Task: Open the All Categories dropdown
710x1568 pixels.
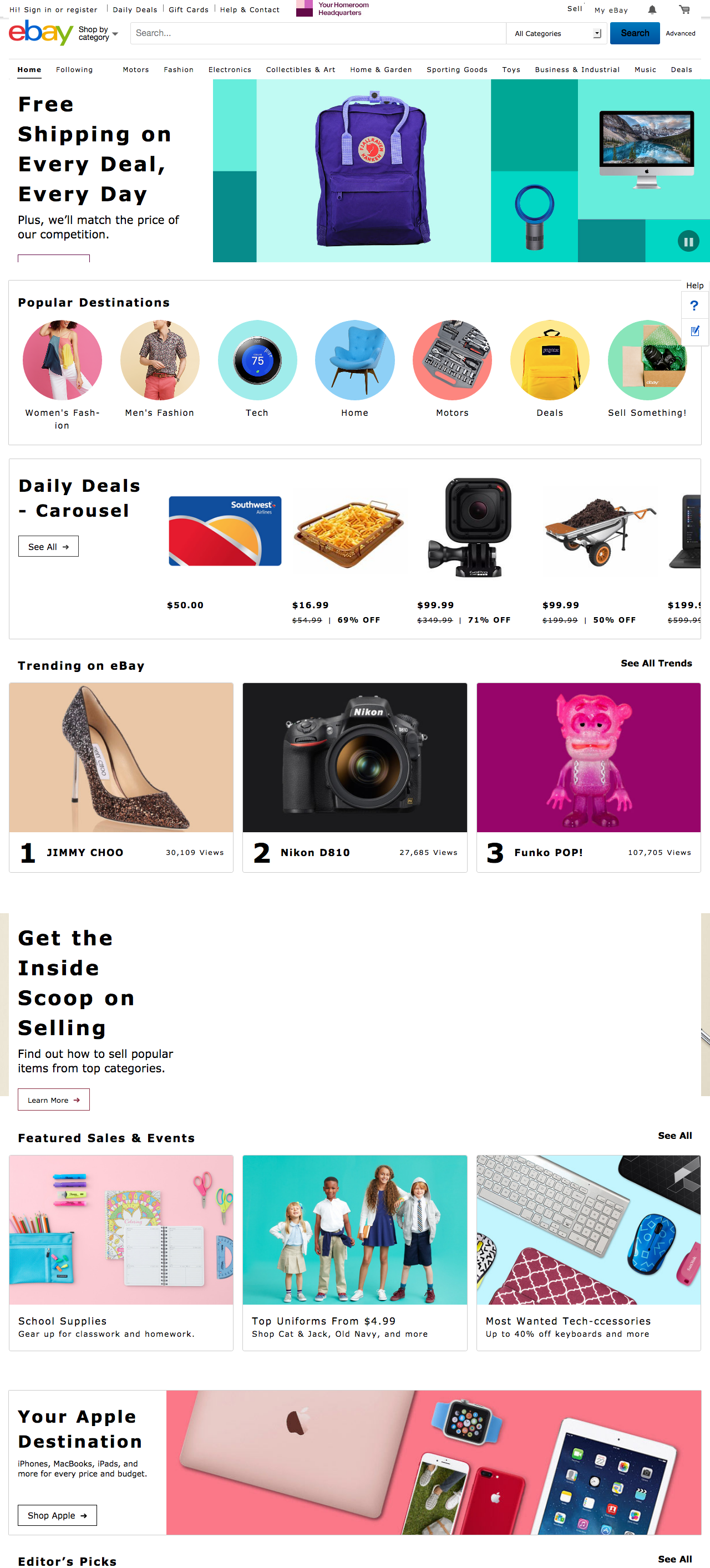Action: click(x=556, y=33)
